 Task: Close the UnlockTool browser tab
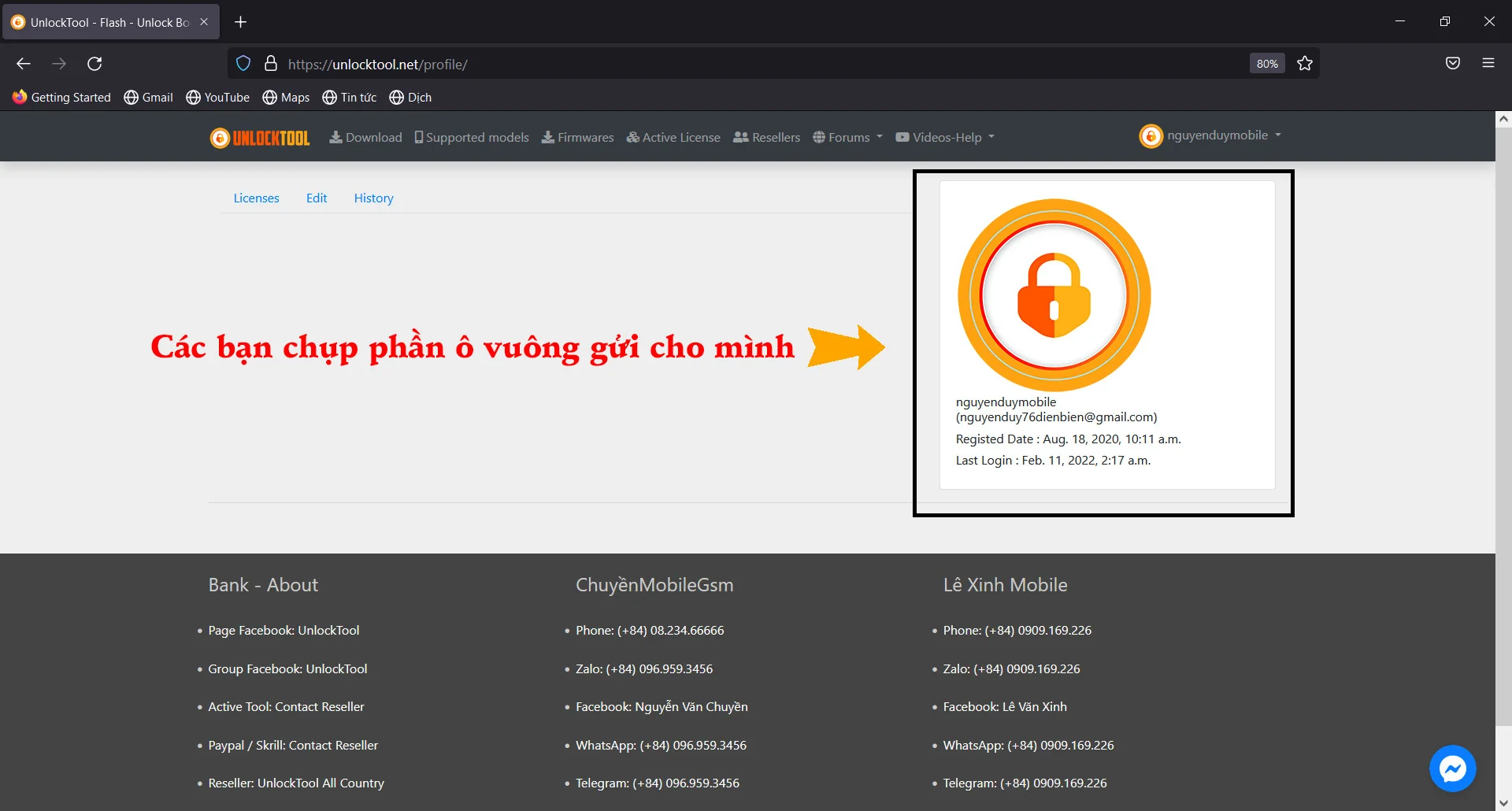coord(204,22)
